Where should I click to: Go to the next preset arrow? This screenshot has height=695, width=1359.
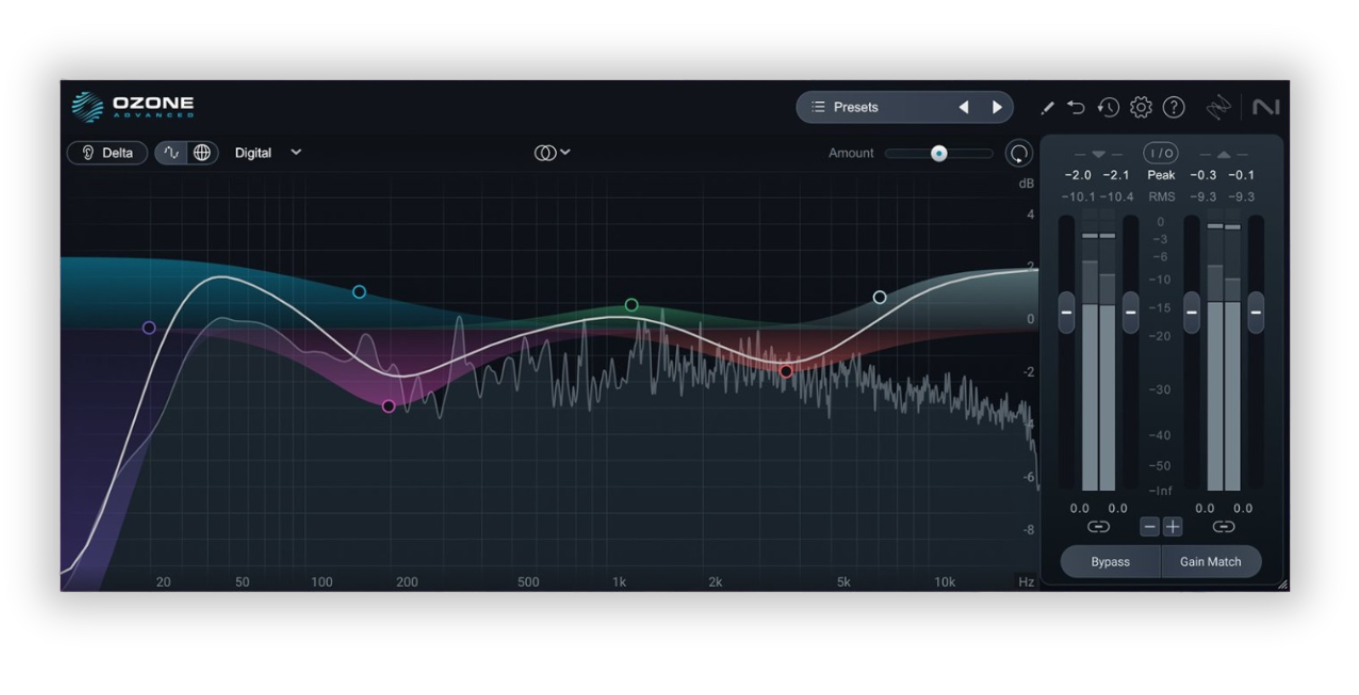coord(997,107)
